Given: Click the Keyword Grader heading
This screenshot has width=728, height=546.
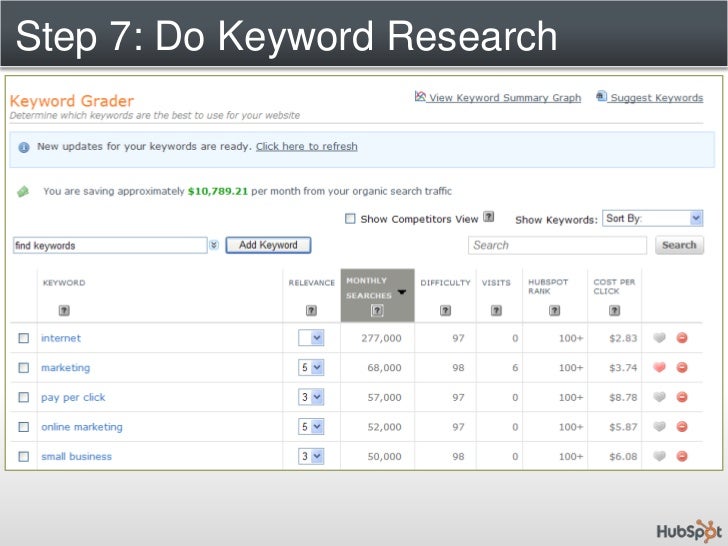Looking at the screenshot, I should click(x=72, y=101).
